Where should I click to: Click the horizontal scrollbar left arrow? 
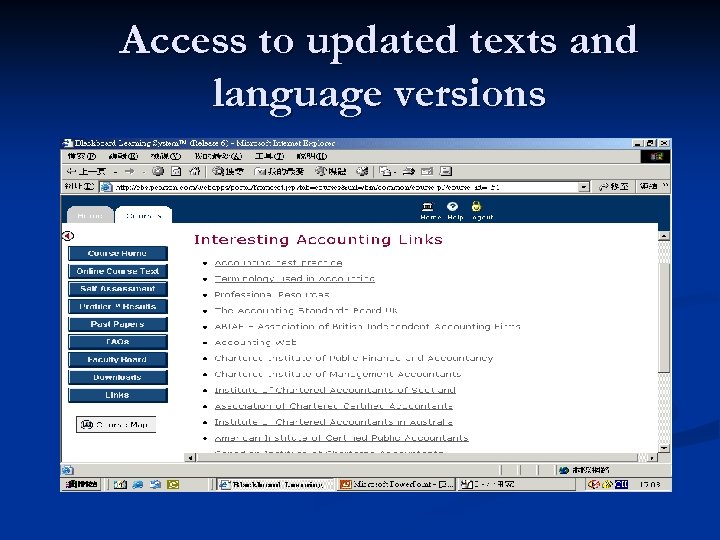(190, 458)
